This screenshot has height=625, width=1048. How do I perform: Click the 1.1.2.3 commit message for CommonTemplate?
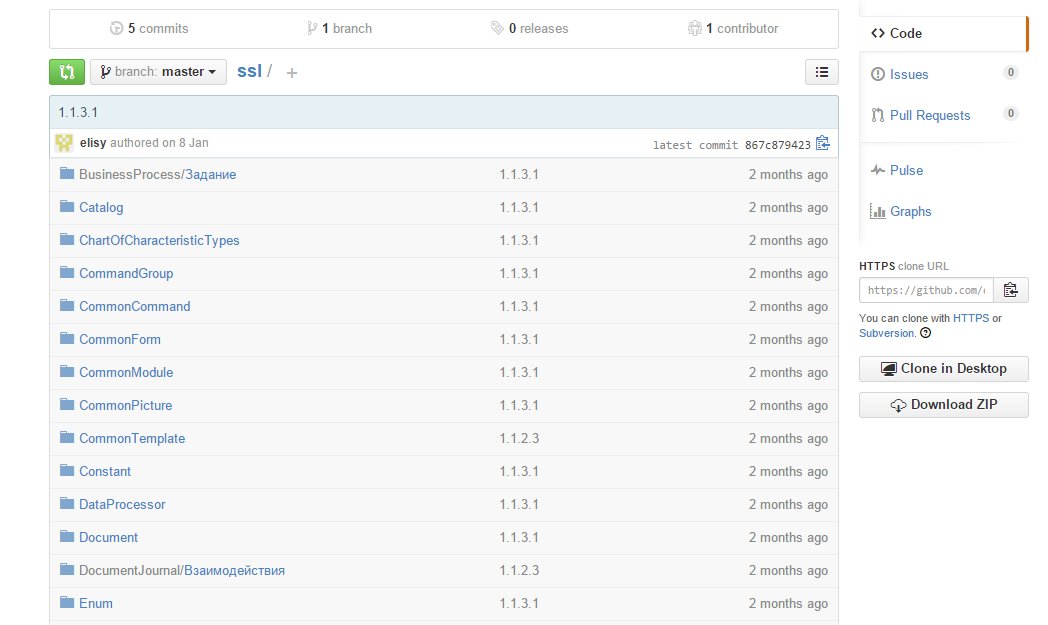[x=519, y=439]
